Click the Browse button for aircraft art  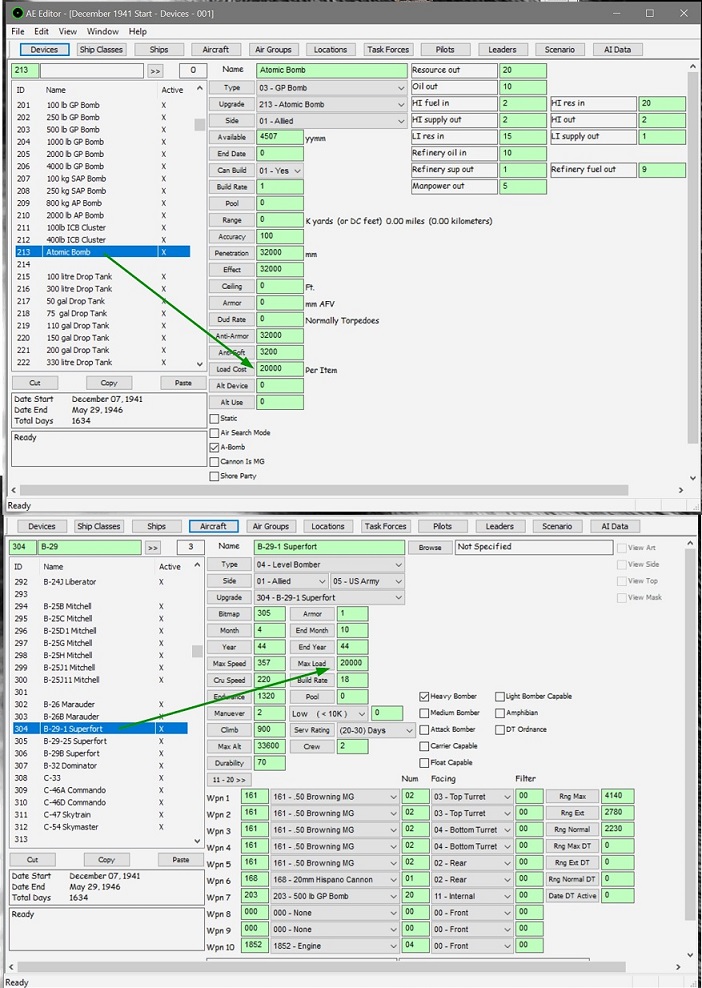[430, 547]
